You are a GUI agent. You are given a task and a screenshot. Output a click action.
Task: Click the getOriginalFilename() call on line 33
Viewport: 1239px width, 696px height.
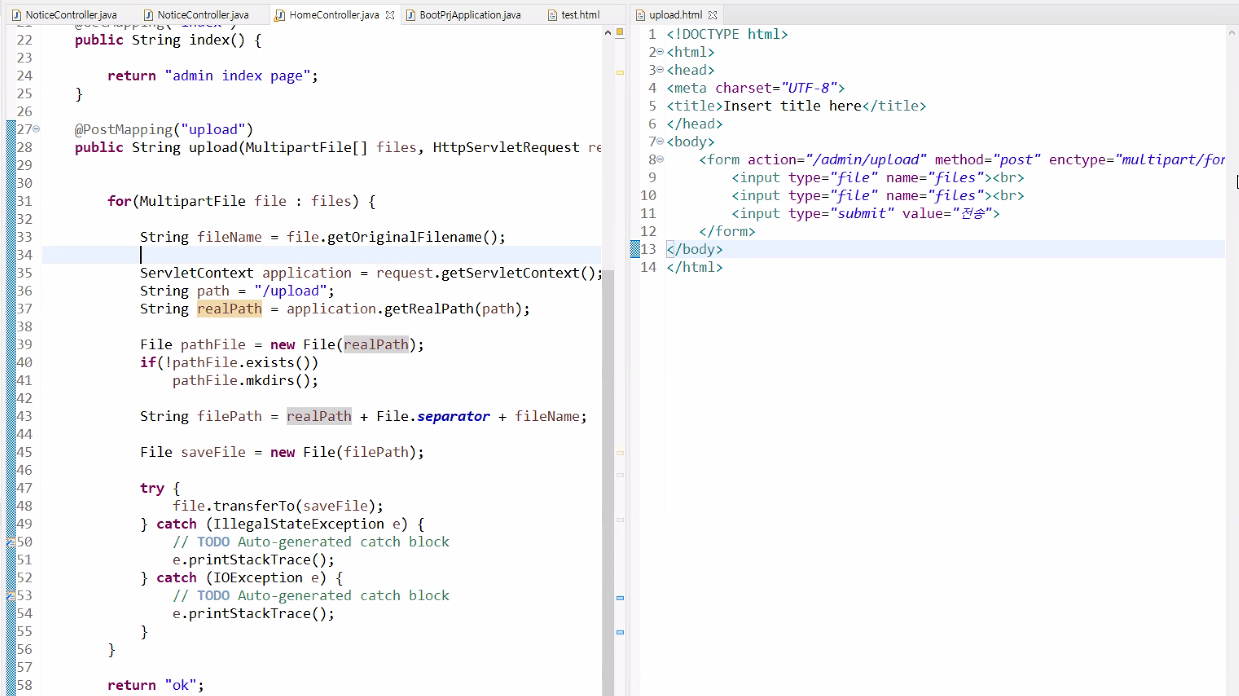click(x=416, y=237)
